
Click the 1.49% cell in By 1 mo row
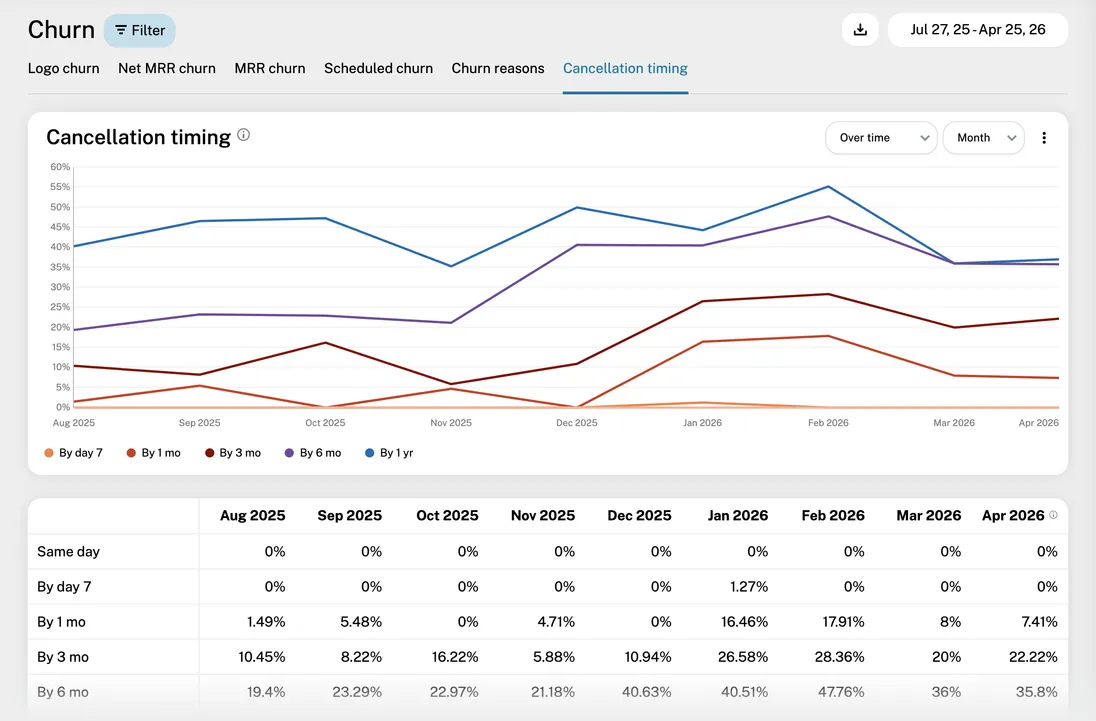pyautogui.click(x=266, y=621)
